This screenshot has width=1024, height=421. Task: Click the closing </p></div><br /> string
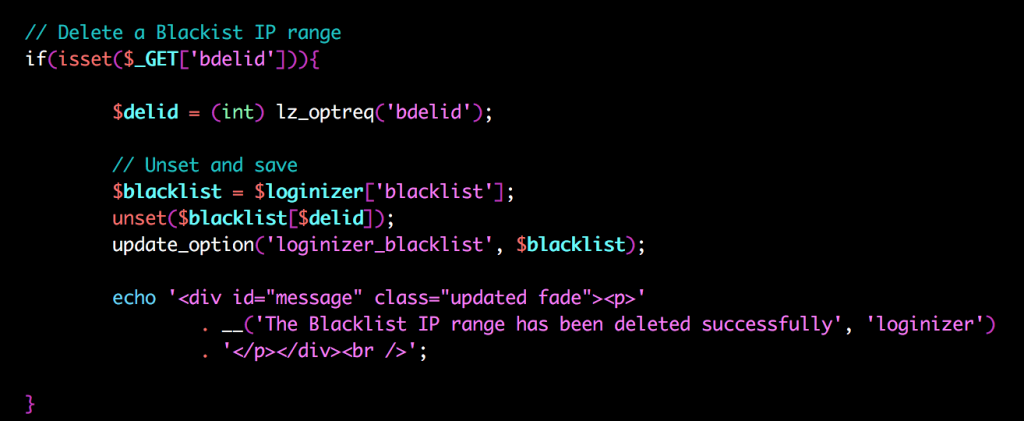click(x=319, y=352)
